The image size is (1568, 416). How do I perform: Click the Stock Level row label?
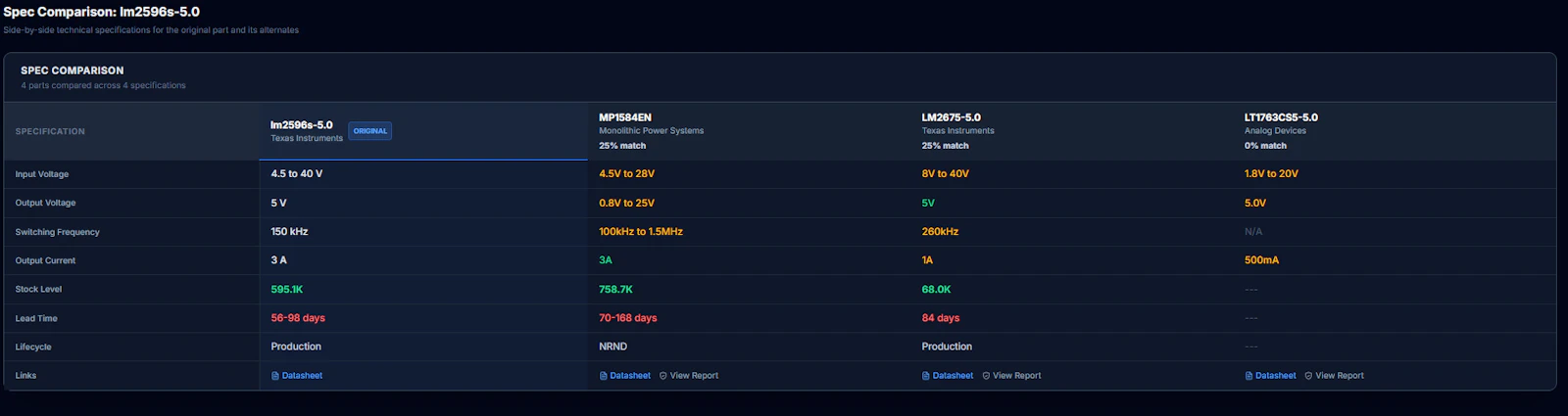point(38,290)
